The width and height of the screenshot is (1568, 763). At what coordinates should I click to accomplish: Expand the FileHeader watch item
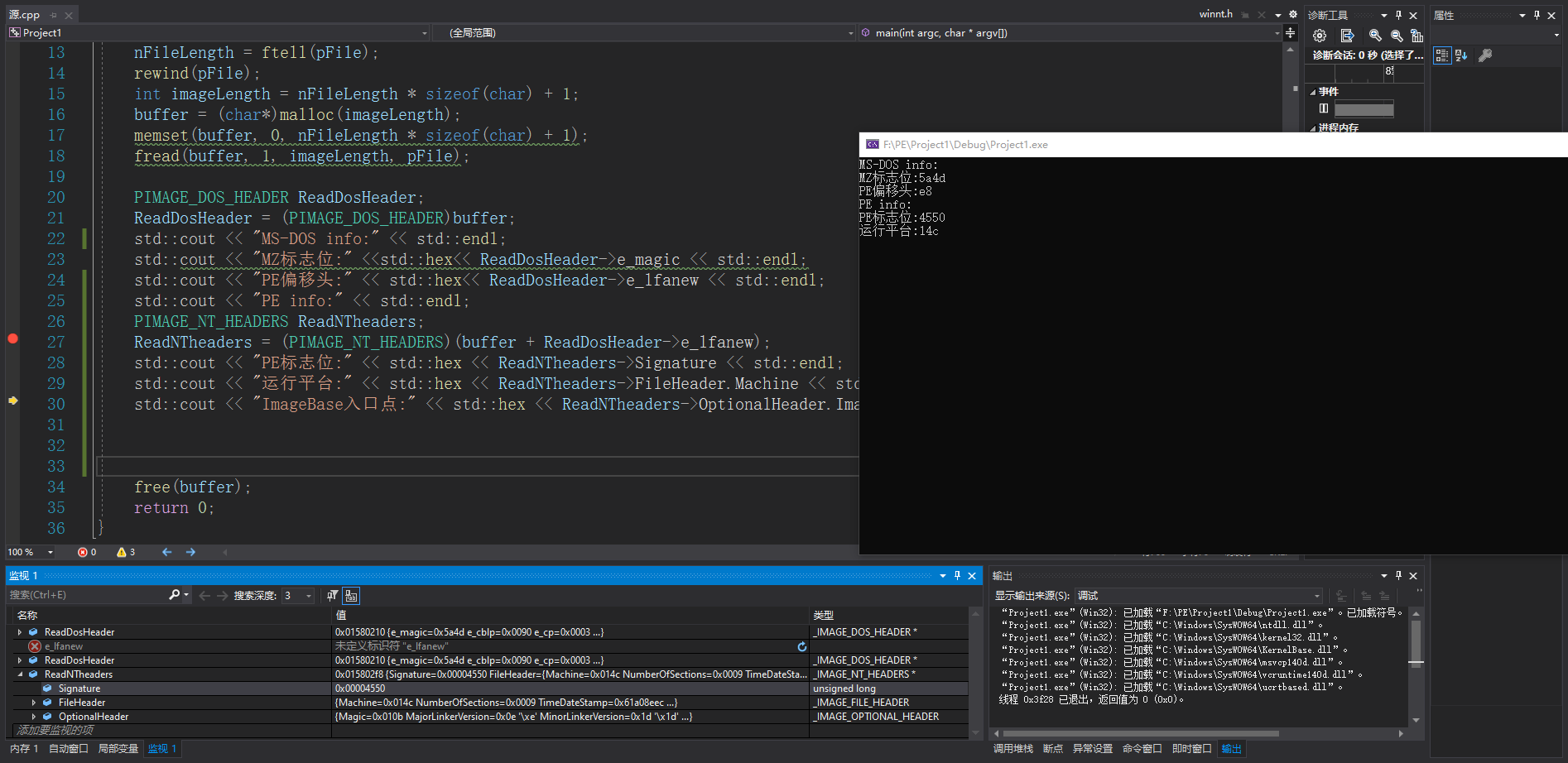tap(34, 703)
